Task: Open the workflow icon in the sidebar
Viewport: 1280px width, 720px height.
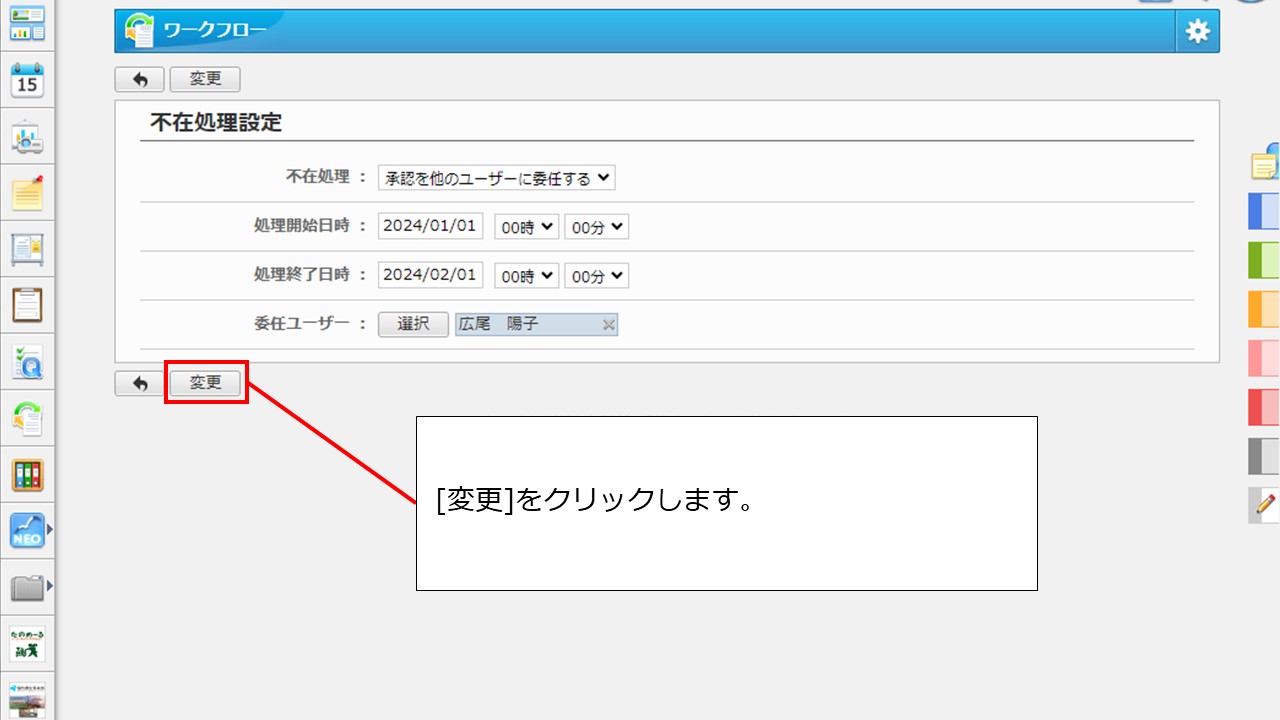Action: tap(27, 417)
